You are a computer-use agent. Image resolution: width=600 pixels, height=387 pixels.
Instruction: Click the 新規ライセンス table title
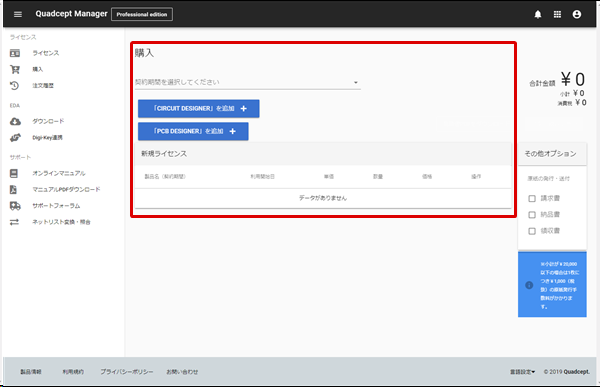click(164, 153)
